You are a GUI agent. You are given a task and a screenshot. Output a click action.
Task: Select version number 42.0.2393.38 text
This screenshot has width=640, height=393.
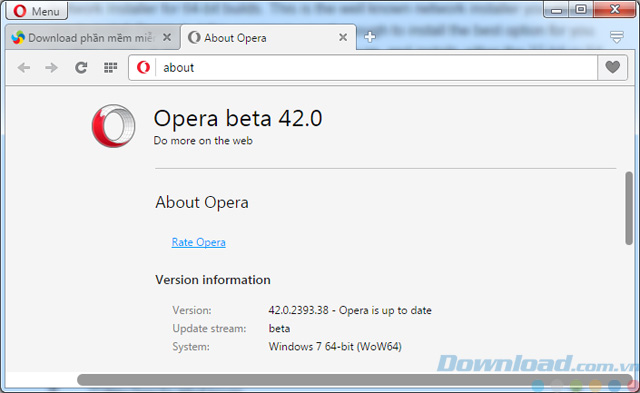coord(298,310)
